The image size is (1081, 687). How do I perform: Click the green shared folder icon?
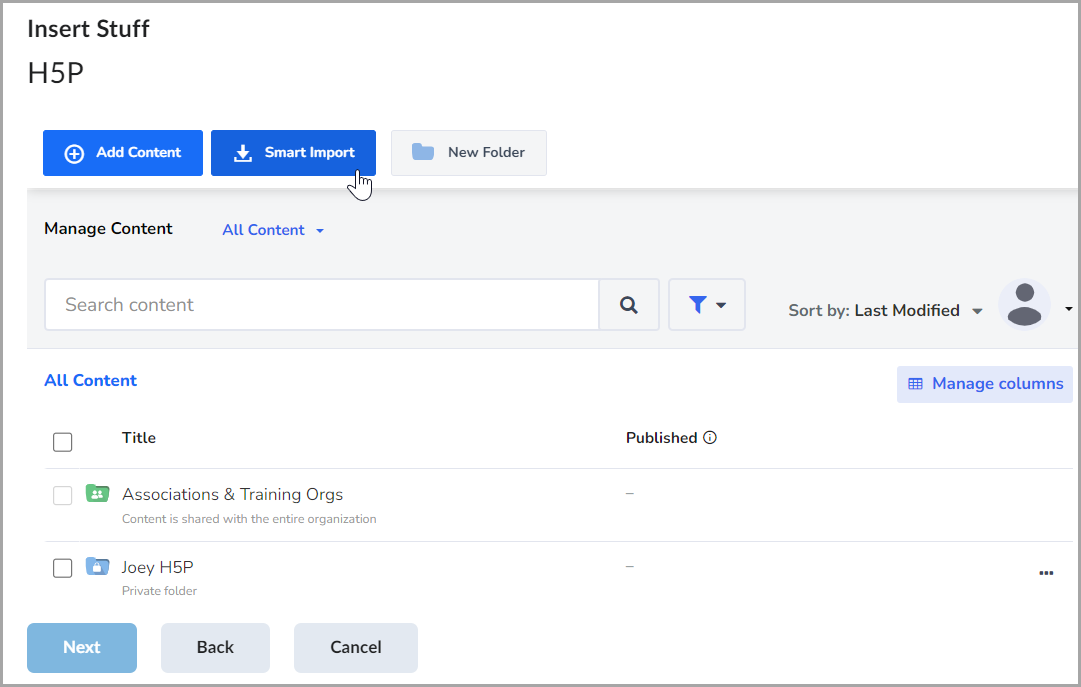(x=97, y=493)
